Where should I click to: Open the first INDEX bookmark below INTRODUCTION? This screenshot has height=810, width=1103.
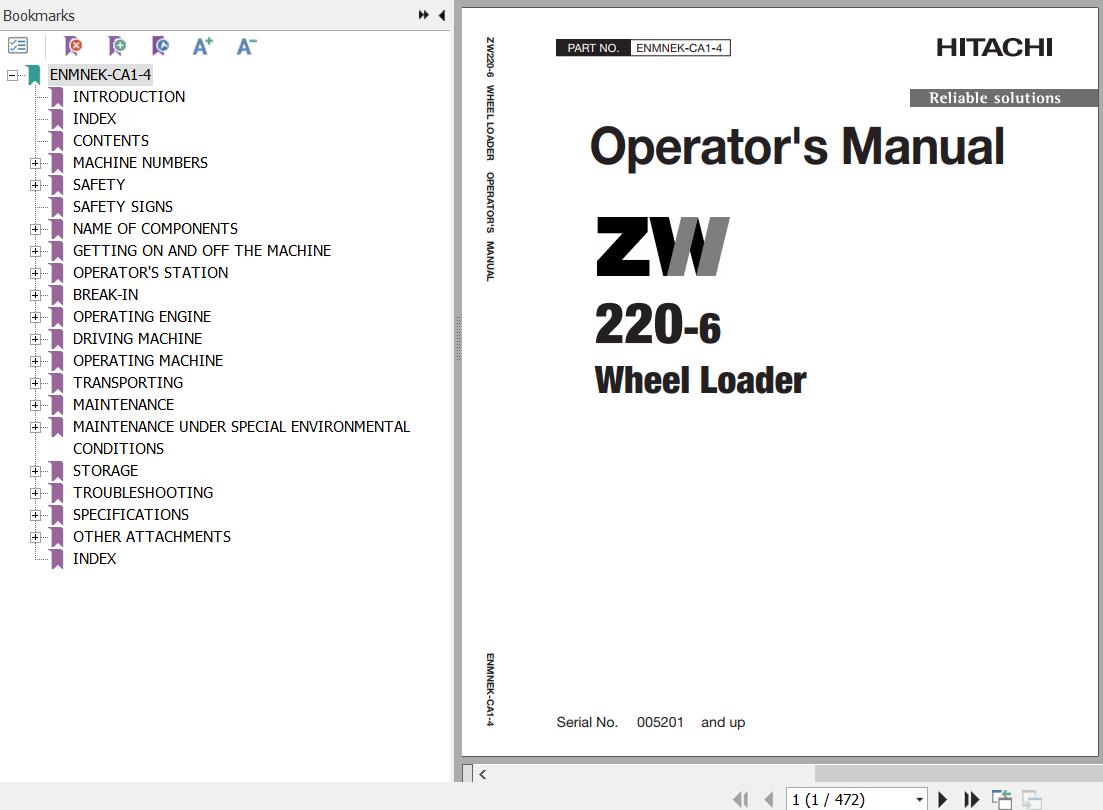94,119
